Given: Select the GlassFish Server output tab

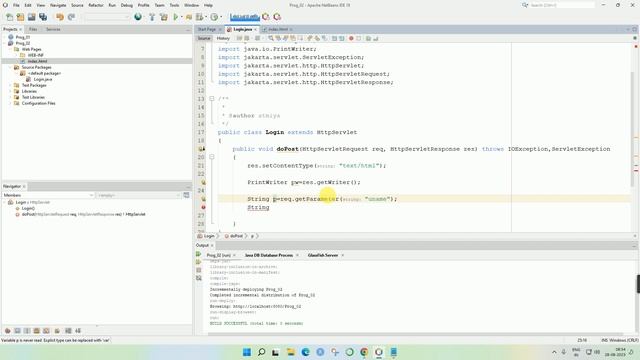Looking at the screenshot, I should click(x=323, y=255).
